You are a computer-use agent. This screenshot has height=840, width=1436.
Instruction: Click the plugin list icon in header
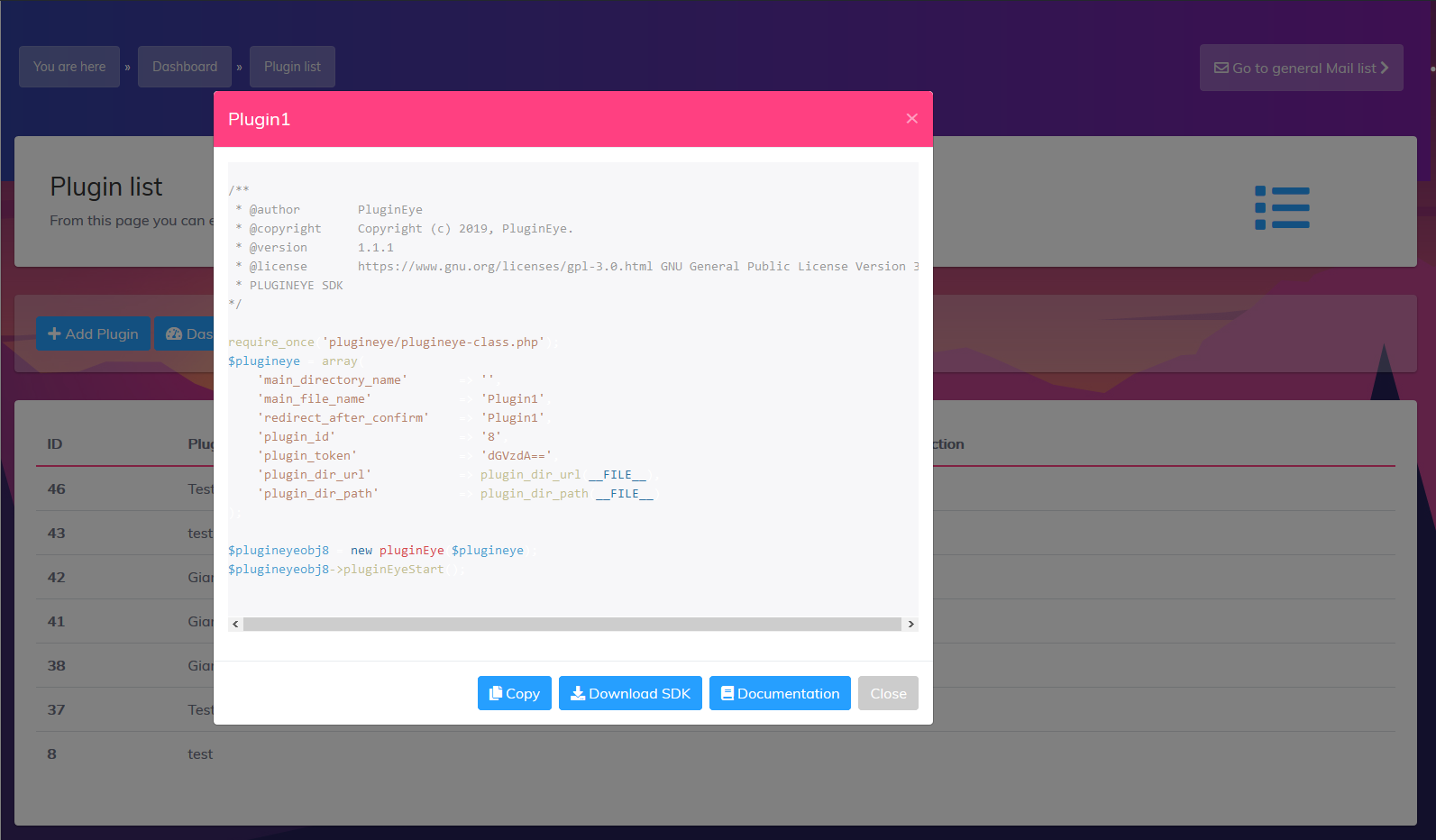pos(1282,208)
